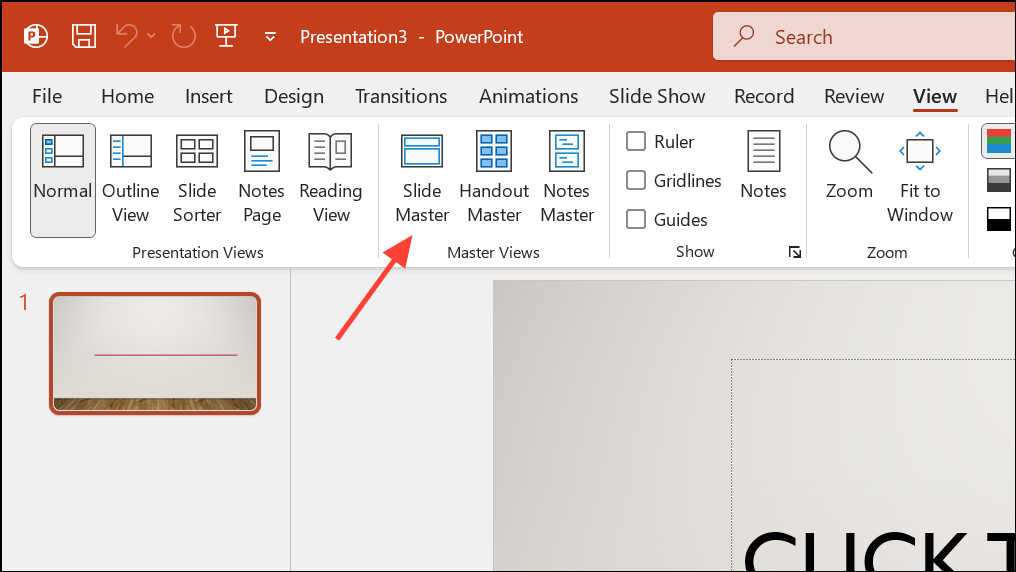
Task: Open the Zoom dialog
Action: [x=849, y=165]
